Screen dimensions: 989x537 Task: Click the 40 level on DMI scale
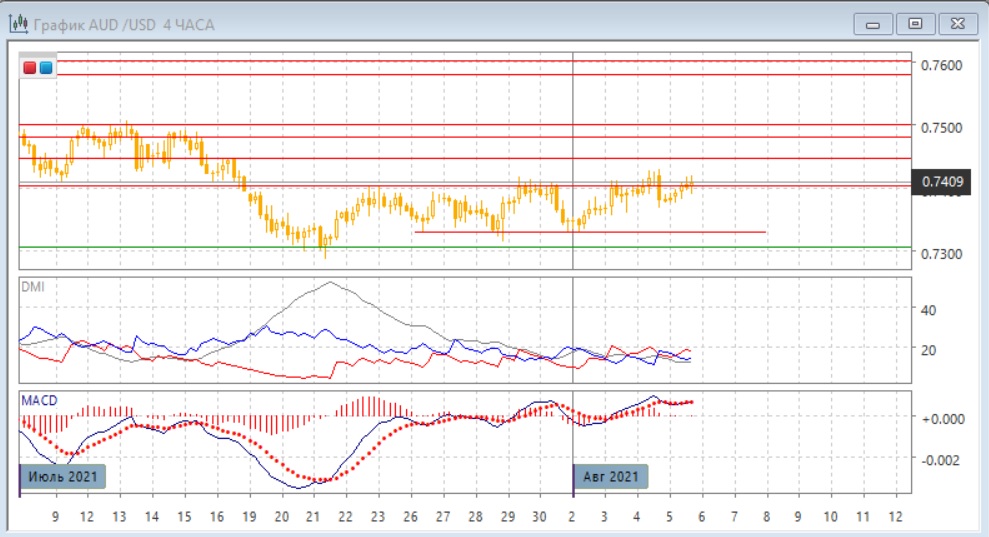point(928,310)
